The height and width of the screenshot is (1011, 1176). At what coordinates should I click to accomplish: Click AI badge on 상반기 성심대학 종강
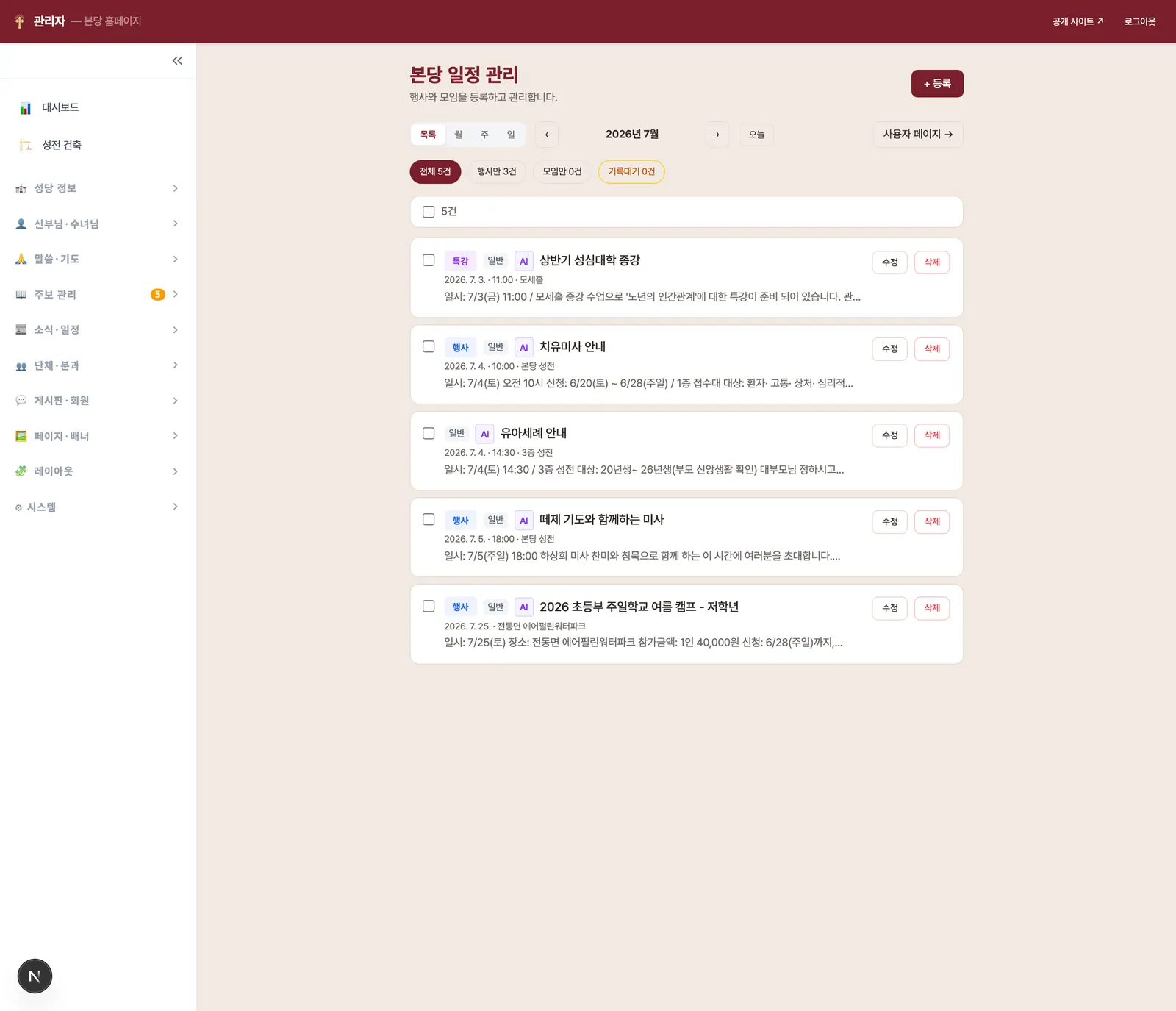pos(524,261)
